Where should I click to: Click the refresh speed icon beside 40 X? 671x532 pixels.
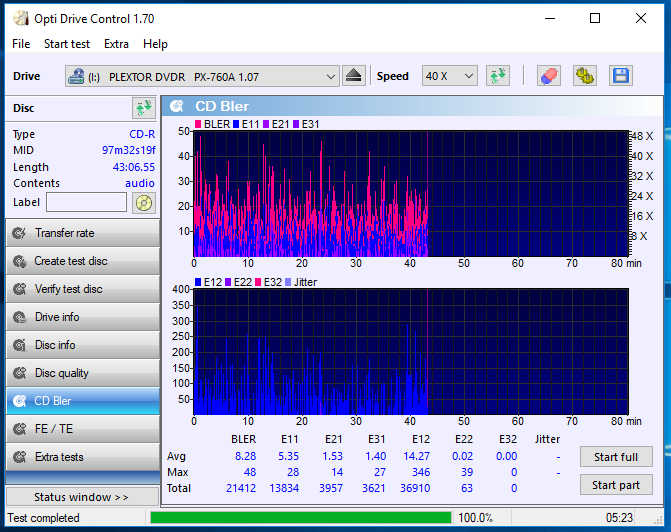tap(498, 76)
